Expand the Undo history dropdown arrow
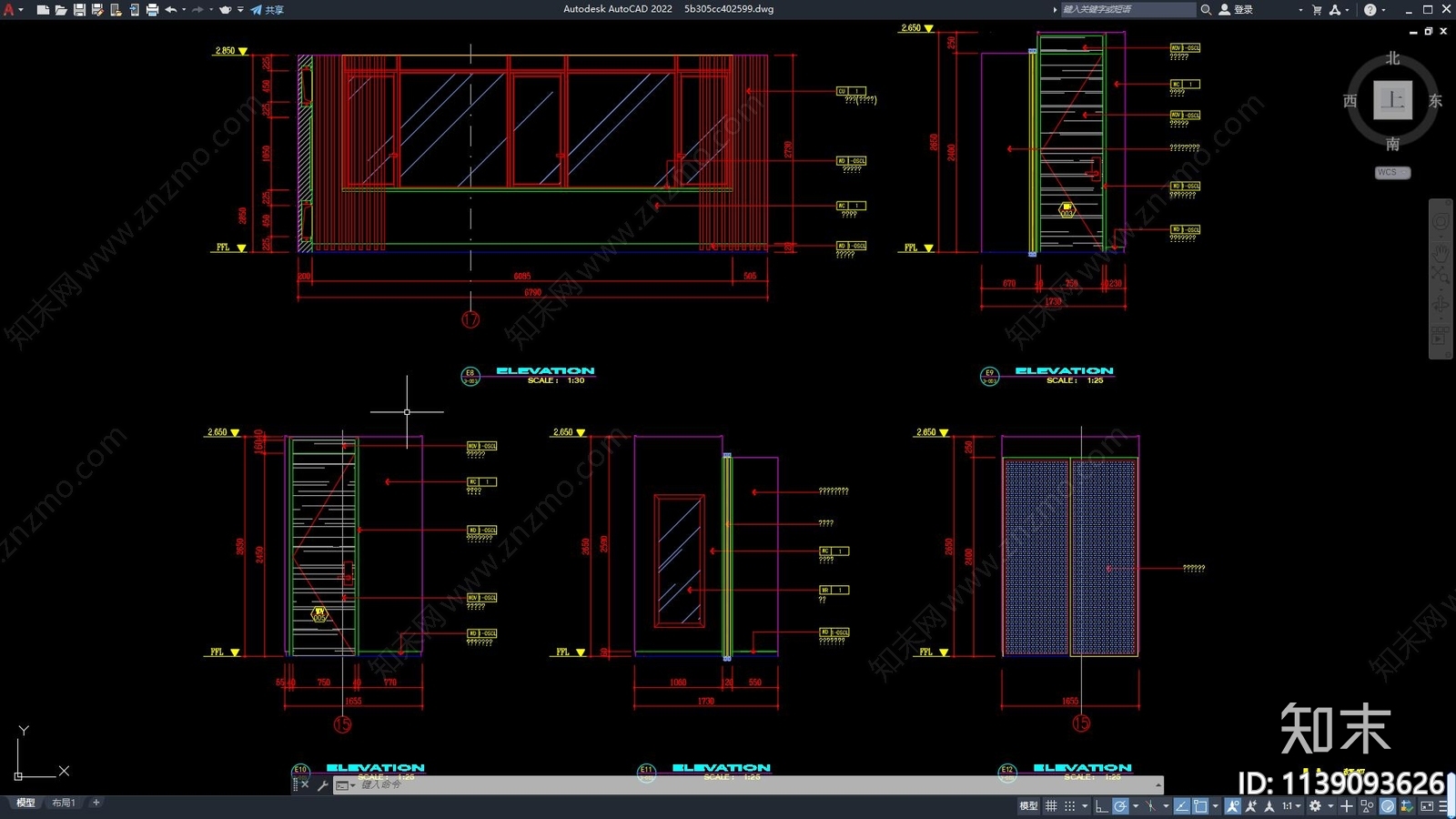This screenshot has width=1456, height=819. click(184, 9)
